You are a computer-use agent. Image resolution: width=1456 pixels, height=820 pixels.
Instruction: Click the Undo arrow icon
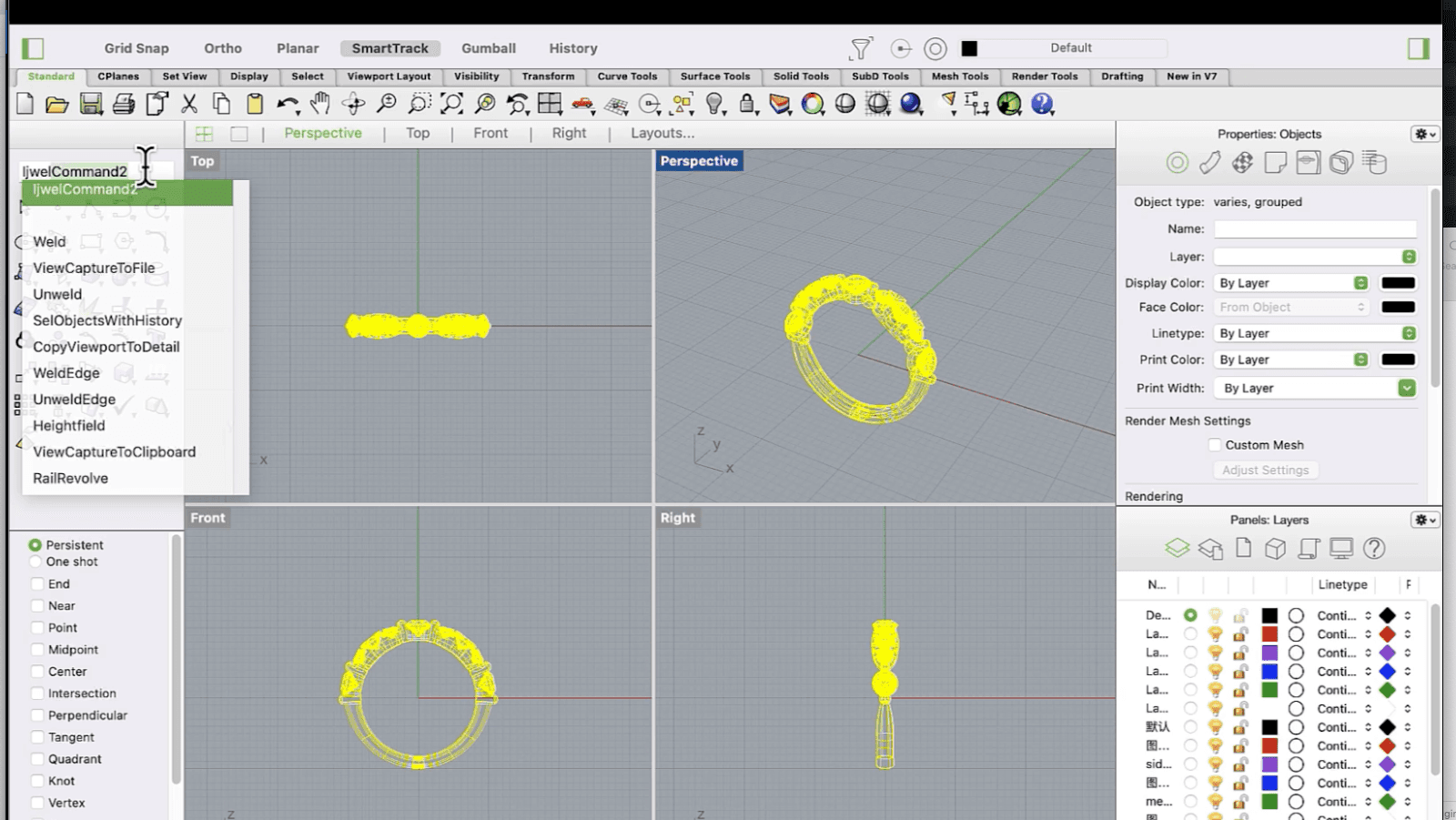[288, 104]
